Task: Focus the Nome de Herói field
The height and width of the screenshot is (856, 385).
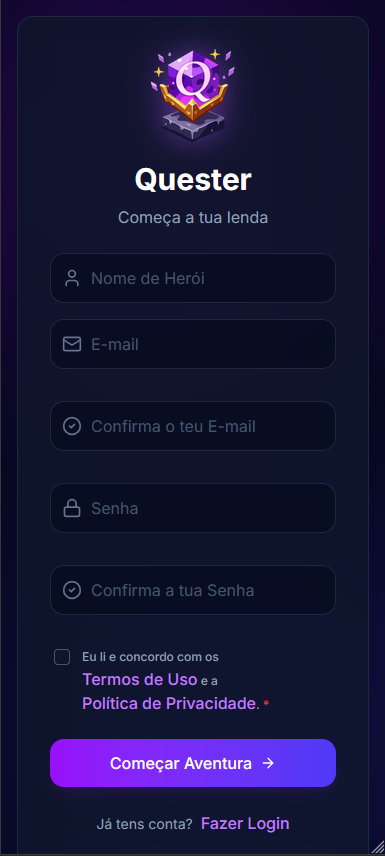Action: tap(193, 278)
